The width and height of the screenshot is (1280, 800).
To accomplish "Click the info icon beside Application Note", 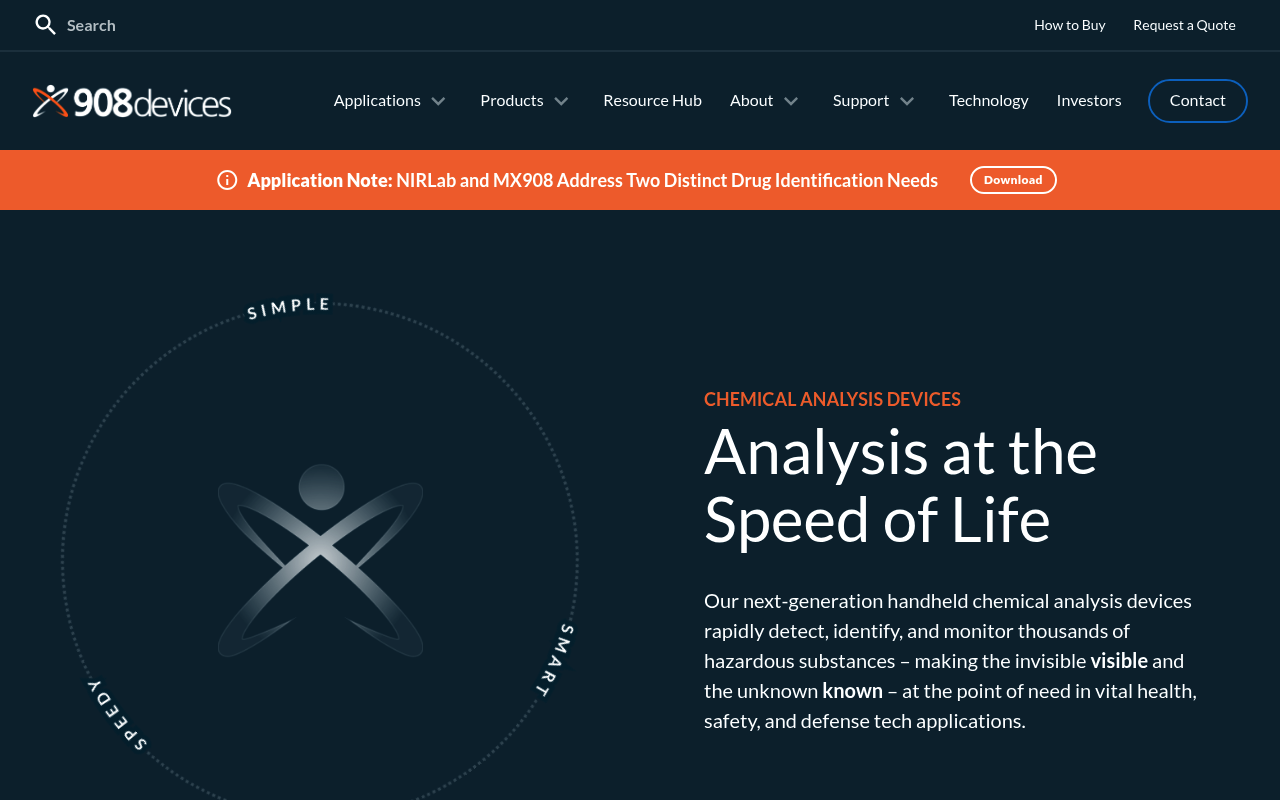I will [x=227, y=180].
